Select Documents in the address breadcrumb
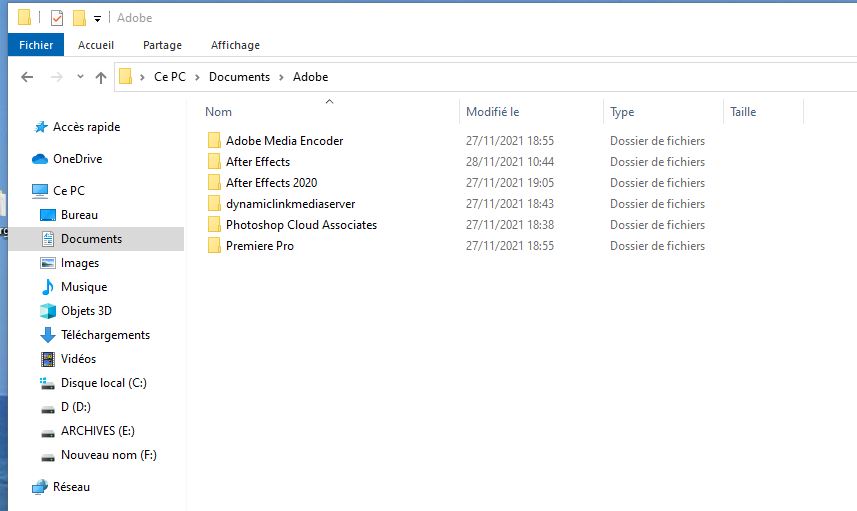This screenshot has width=857, height=511. click(239, 77)
